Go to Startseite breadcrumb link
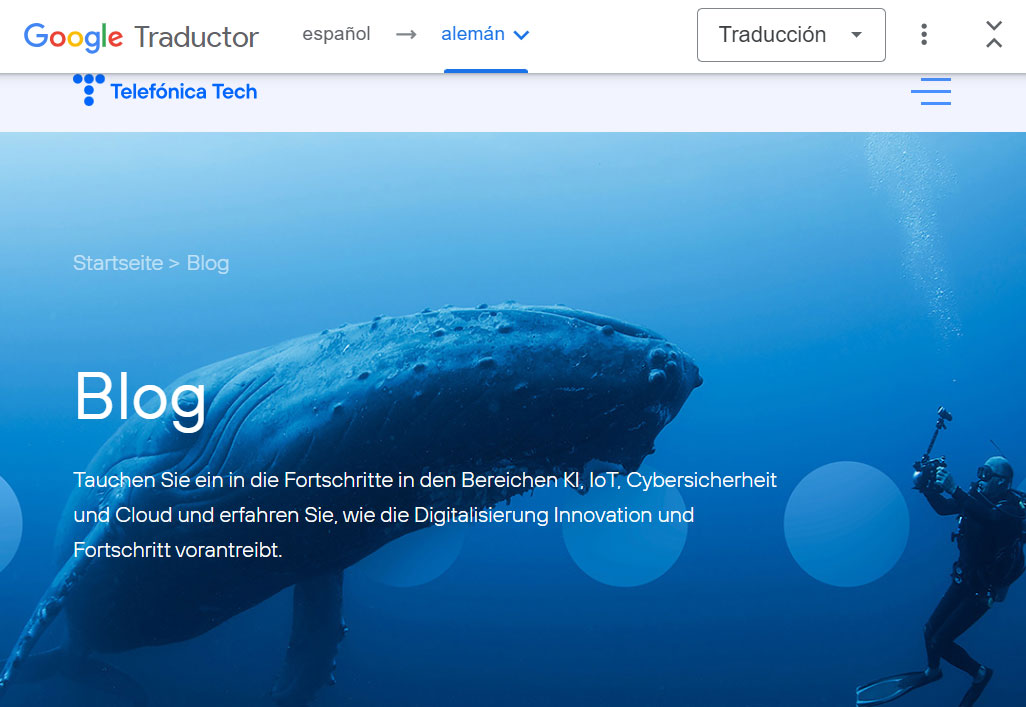This screenshot has height=707, width=1026. point(118,263)
